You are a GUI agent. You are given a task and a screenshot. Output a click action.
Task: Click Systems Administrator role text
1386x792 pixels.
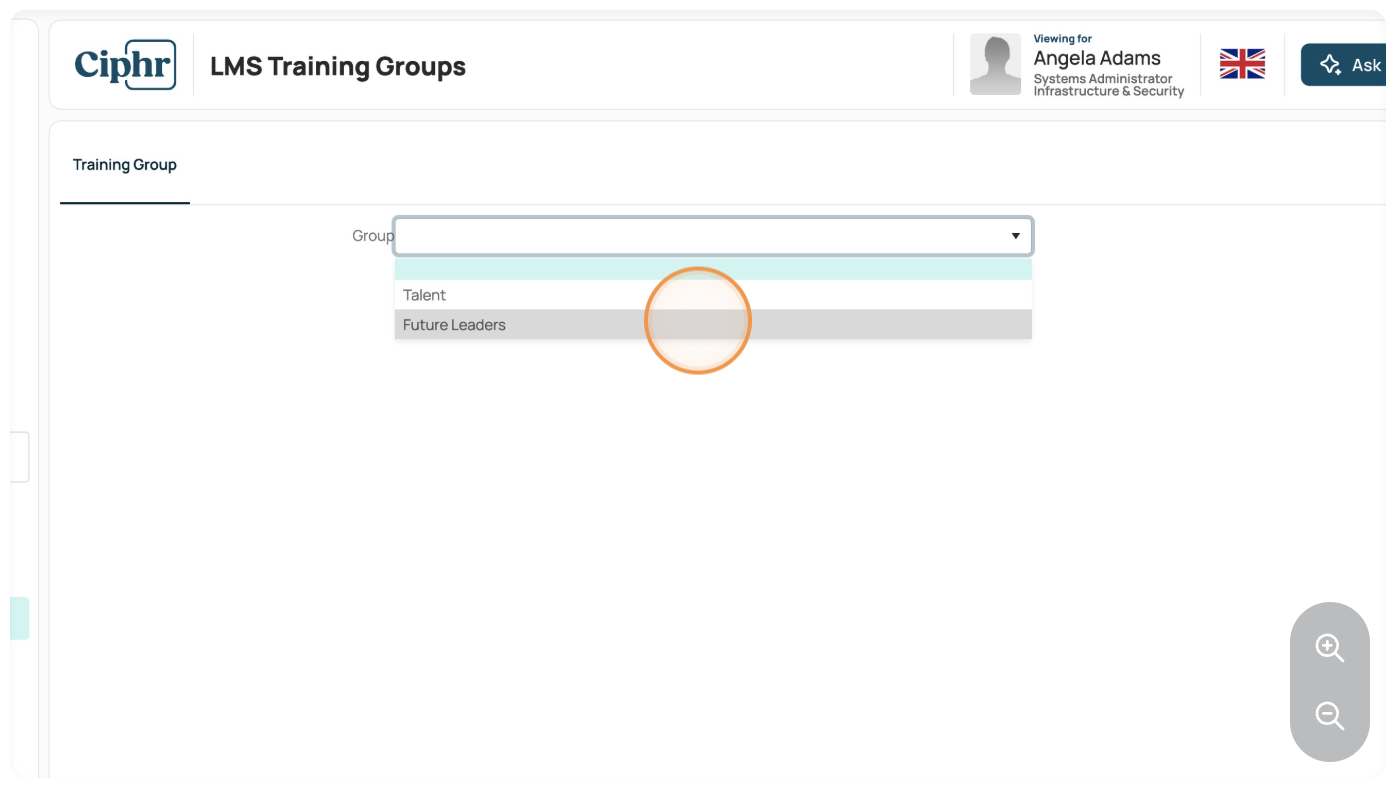(x=1103, y=78)
